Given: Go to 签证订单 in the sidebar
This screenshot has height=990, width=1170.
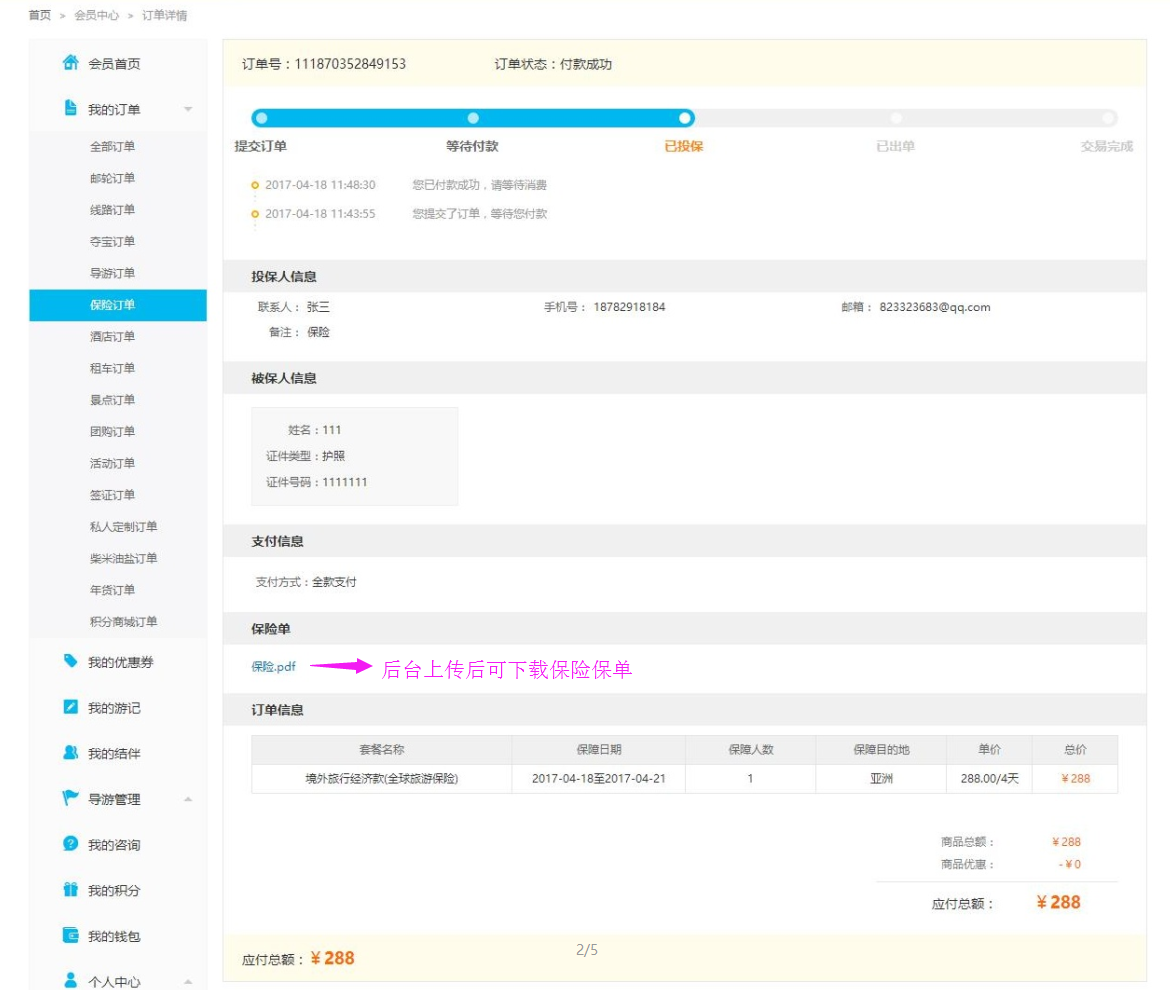Looking at the screenshot, I should pyautogui.click(x=112, y=495).
